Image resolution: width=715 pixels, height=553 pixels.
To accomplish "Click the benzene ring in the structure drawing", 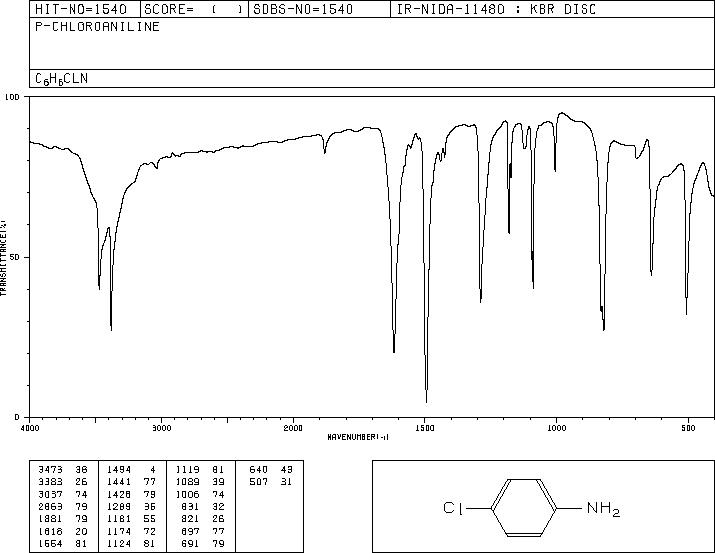I will (524, 507).
